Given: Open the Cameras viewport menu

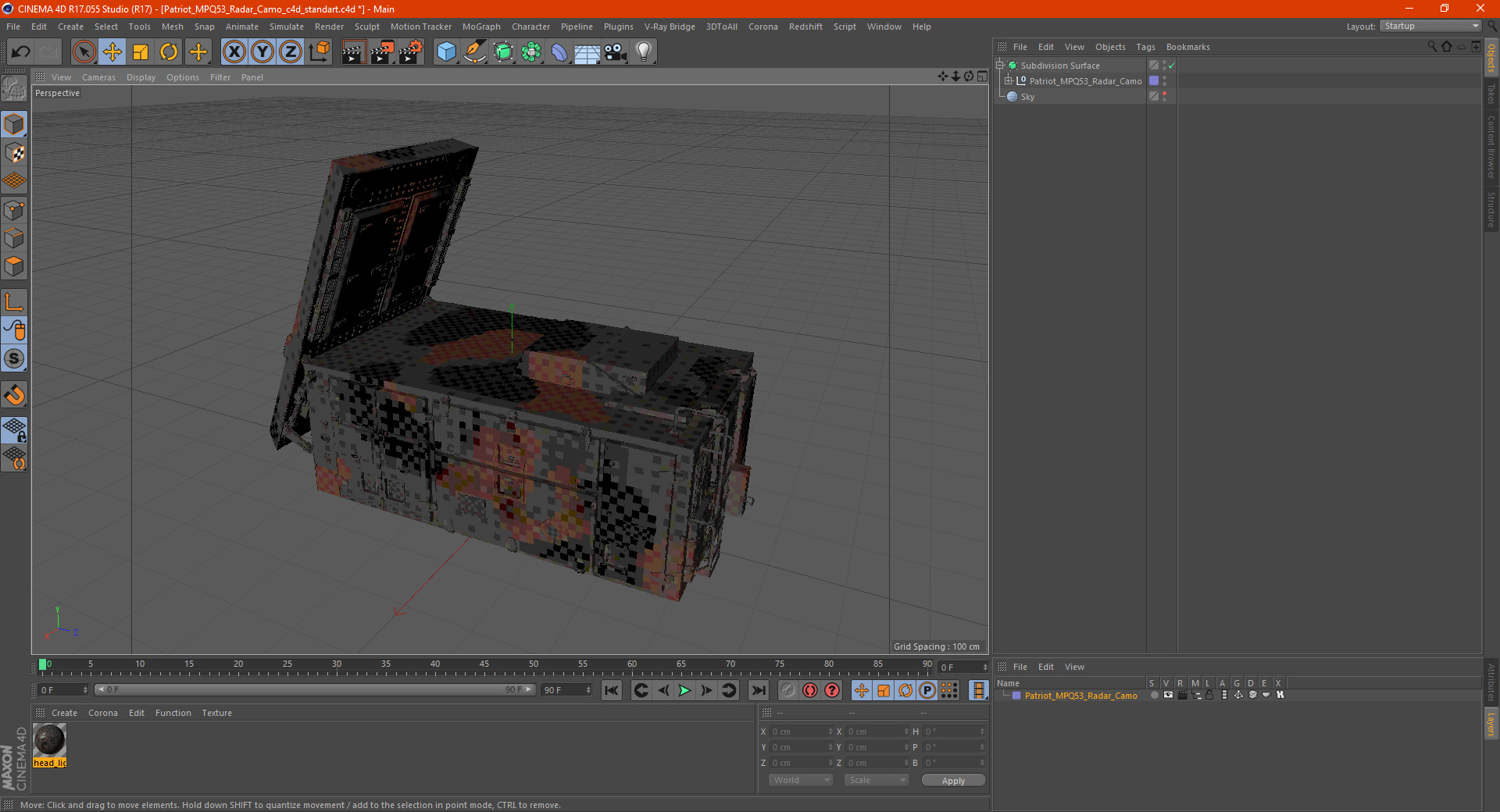Looking at the screenshot, I should coord(98,77).
